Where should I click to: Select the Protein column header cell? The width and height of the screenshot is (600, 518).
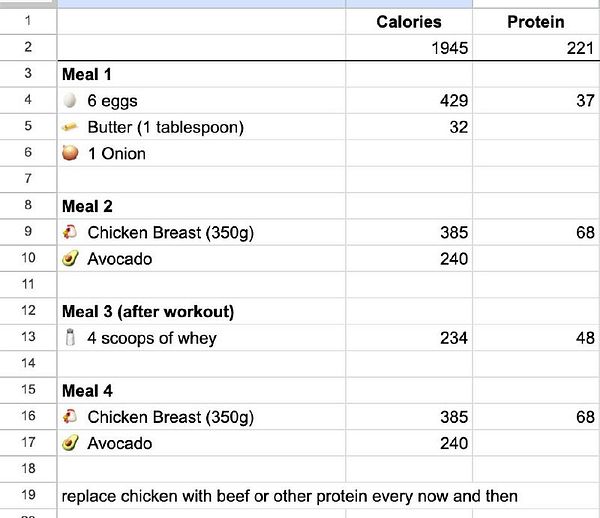535,22
